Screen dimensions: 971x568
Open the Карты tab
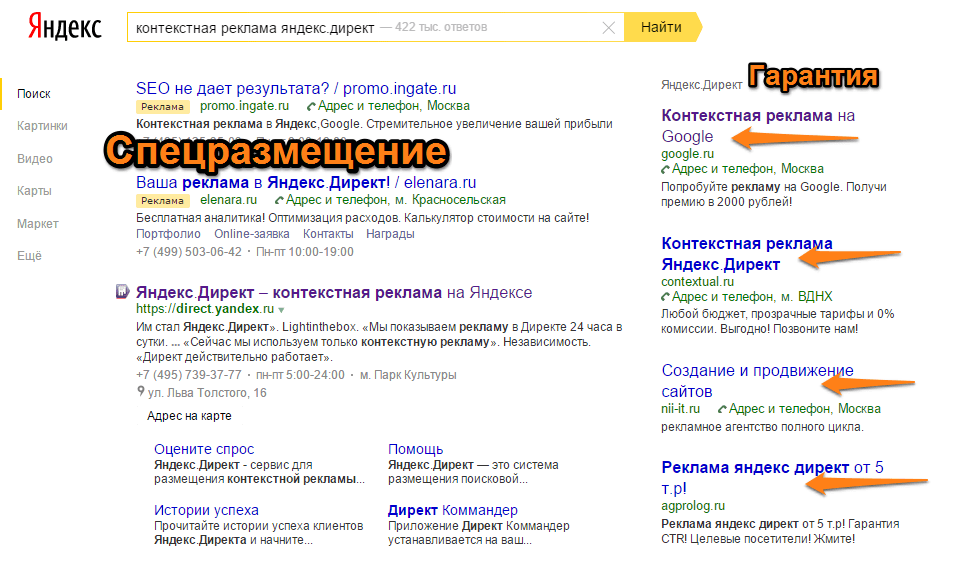pyautogui.click(x=34, y=191)
